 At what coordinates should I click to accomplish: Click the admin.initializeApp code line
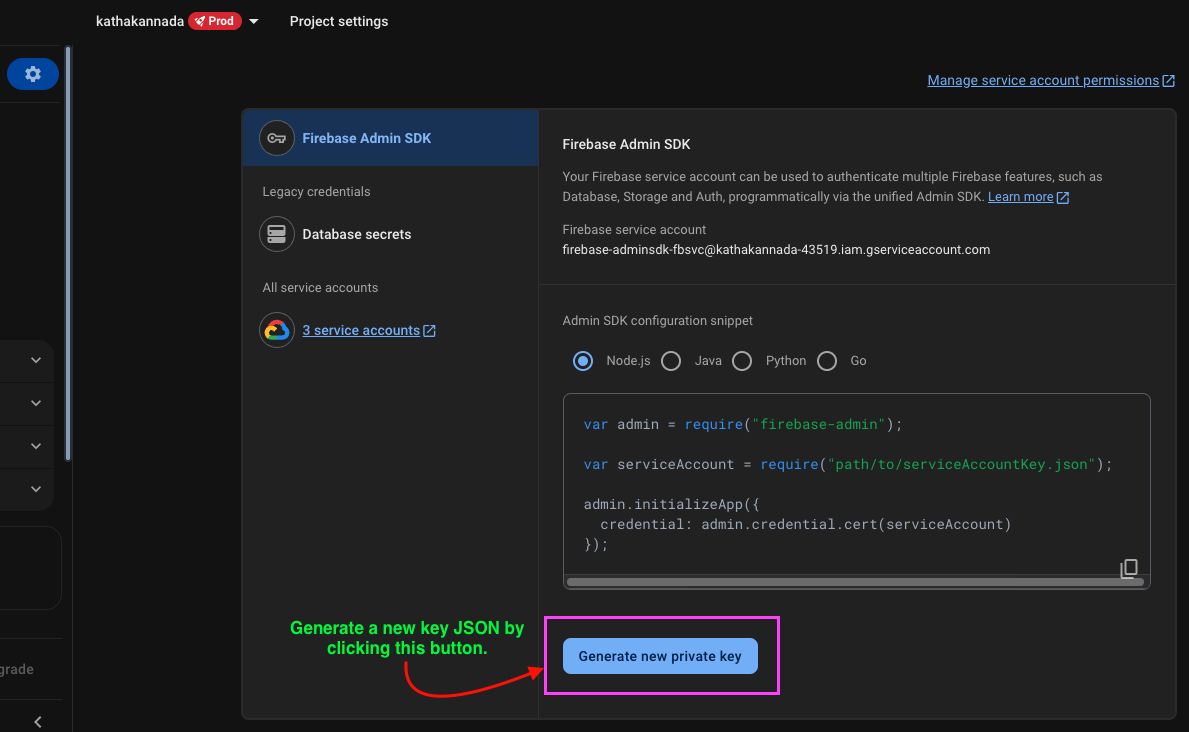[x=671, y=504]
